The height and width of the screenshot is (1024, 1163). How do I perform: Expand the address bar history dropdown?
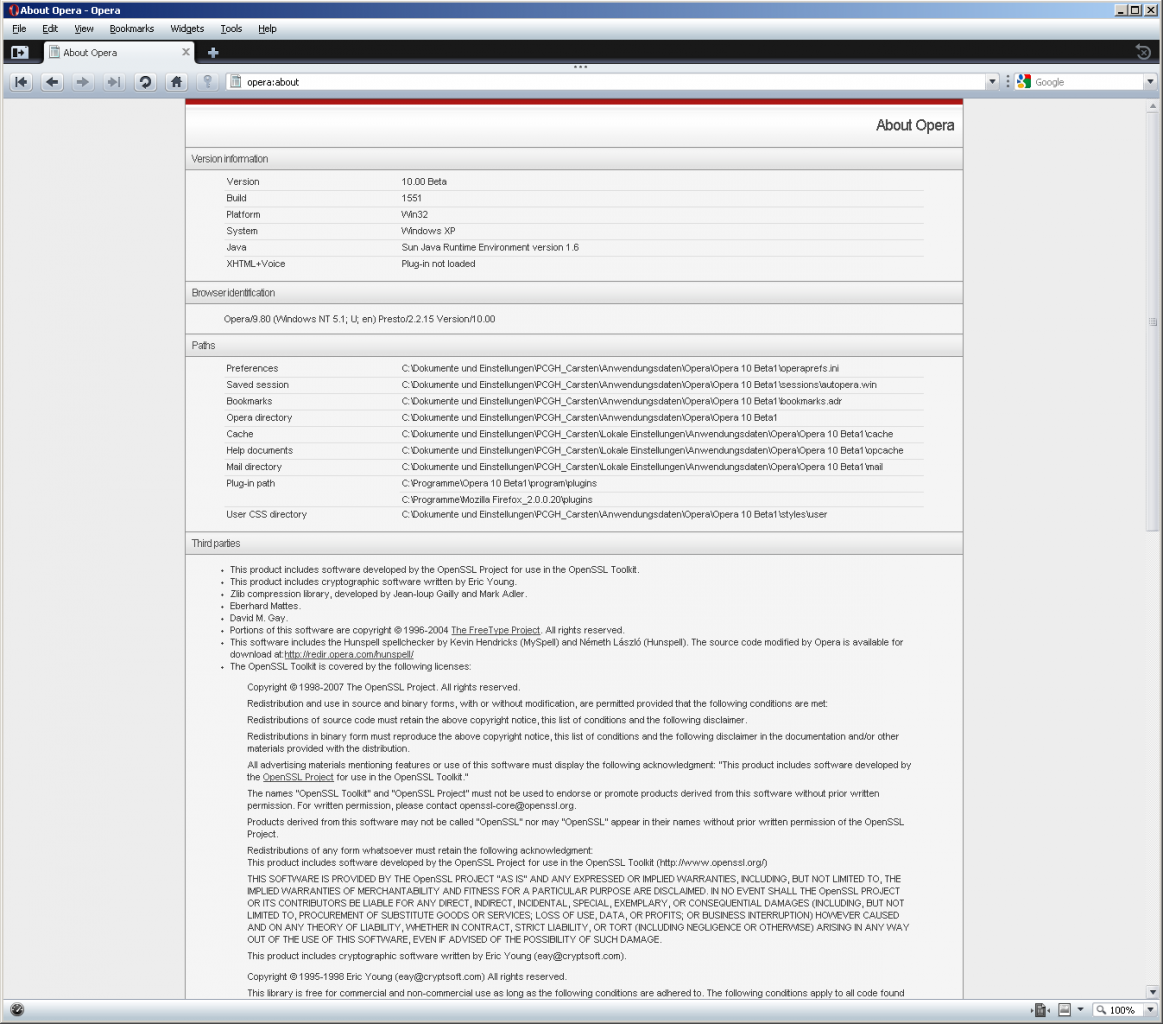pos(992,82)
